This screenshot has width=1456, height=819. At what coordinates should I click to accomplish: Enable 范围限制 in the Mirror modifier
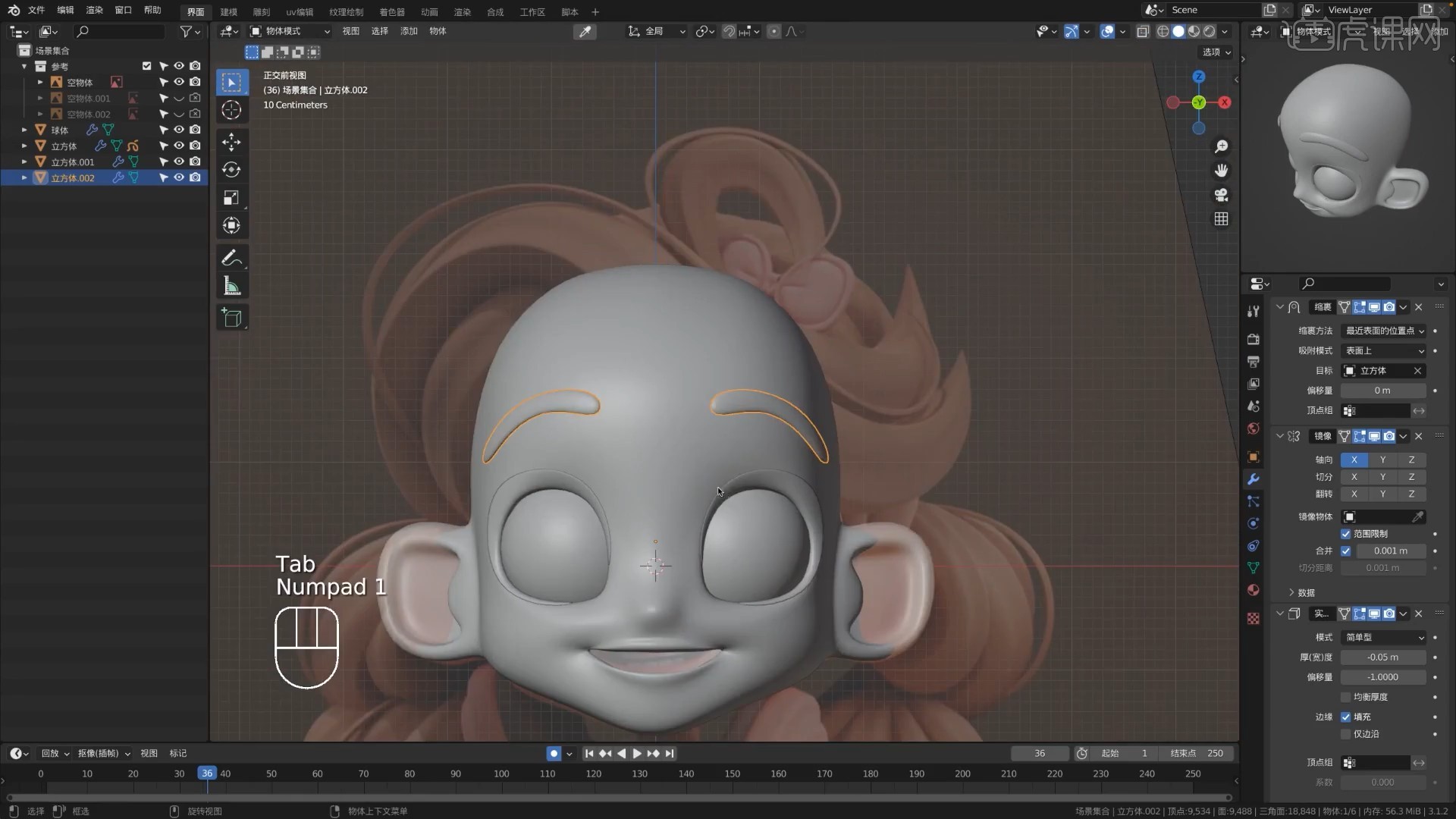(x=1347, y=533)
